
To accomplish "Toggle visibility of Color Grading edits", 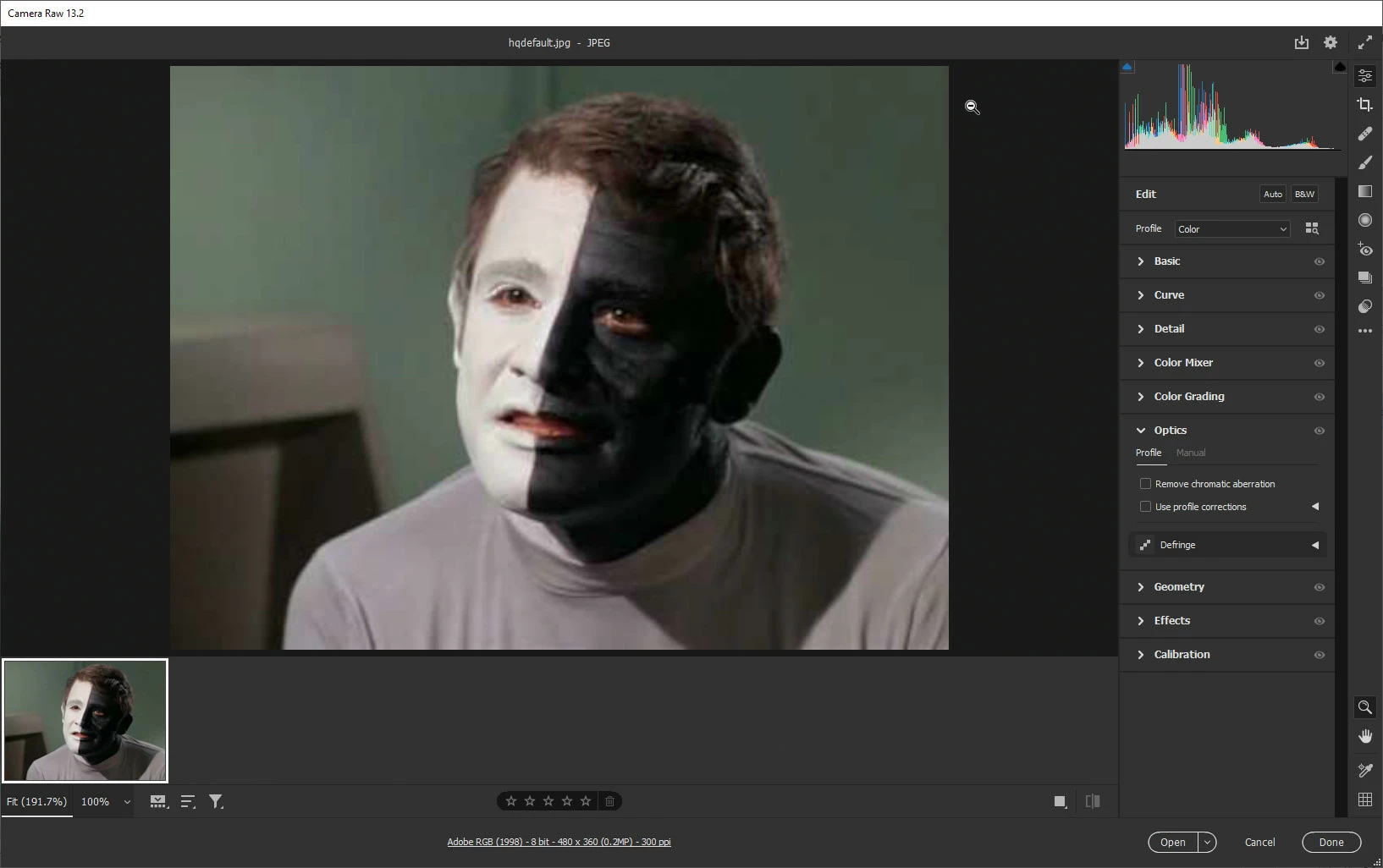I will (x=1319, y=397).
